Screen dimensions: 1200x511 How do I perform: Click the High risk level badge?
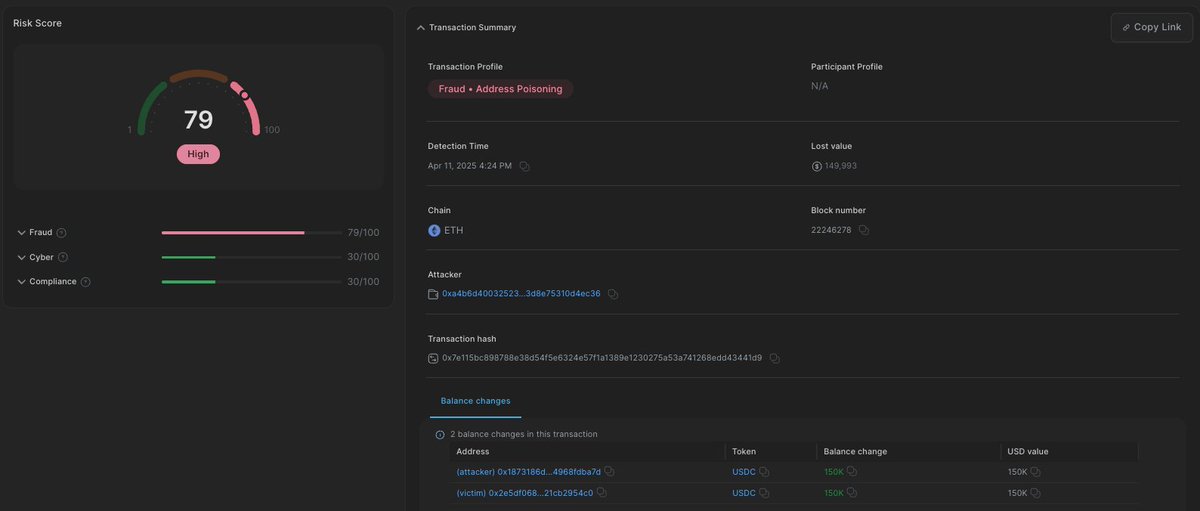click(x=198, y=154)
